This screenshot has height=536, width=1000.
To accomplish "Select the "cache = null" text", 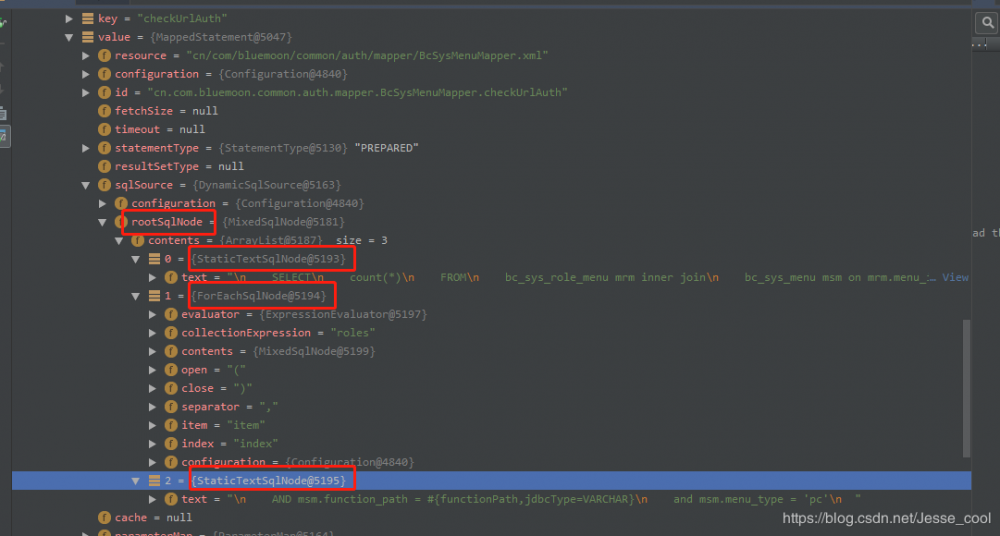I will click(x=153, y=517).
